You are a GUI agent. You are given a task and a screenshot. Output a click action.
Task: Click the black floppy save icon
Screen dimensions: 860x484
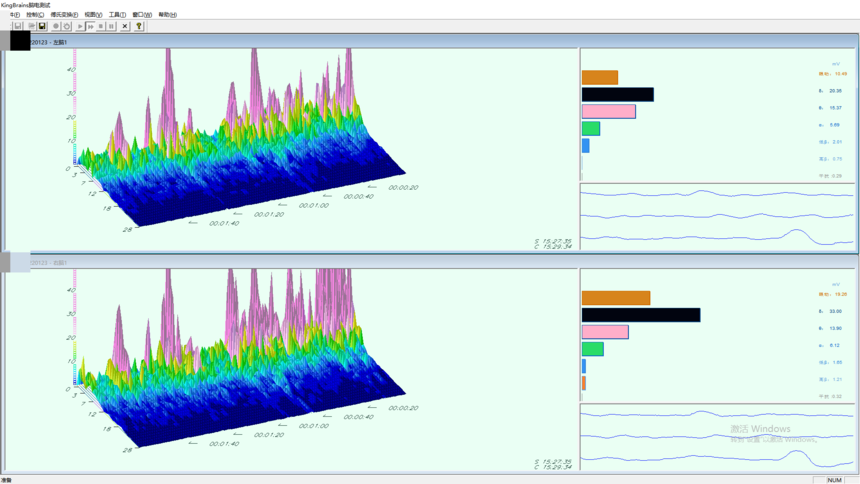[42, 26]
